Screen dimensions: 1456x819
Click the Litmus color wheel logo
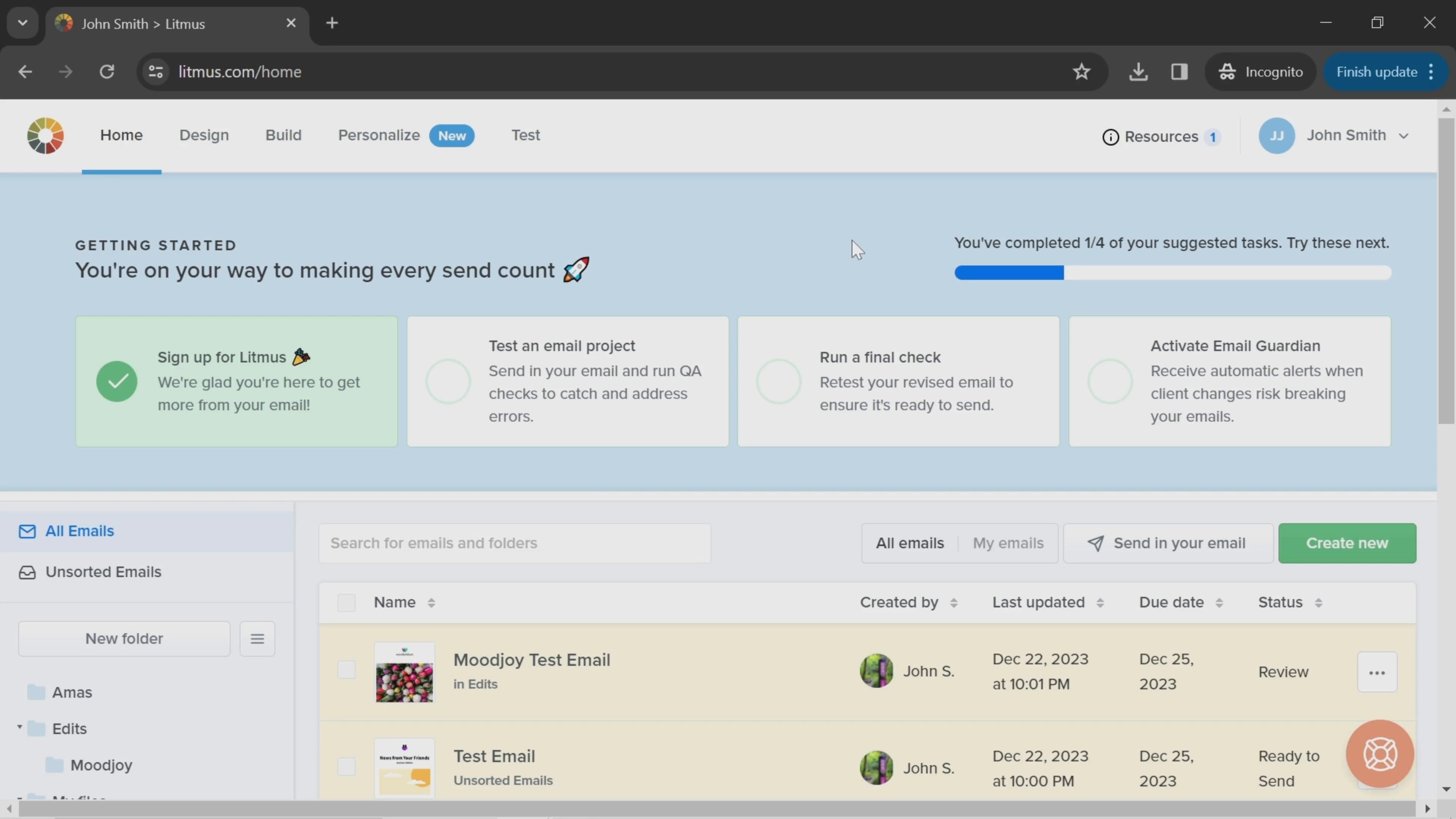45,136
